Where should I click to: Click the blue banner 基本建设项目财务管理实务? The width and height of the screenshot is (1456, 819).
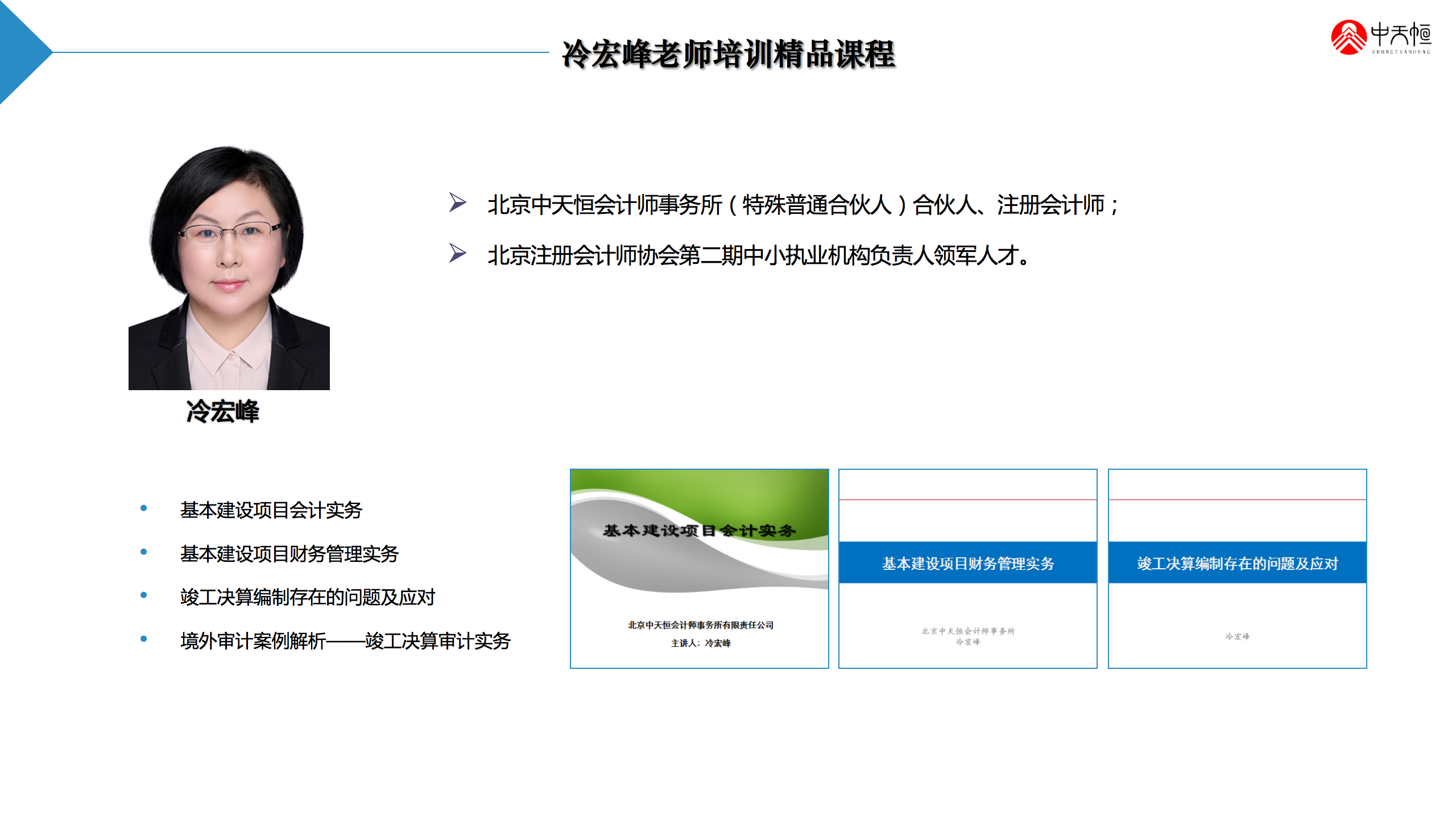click(967, 563)
